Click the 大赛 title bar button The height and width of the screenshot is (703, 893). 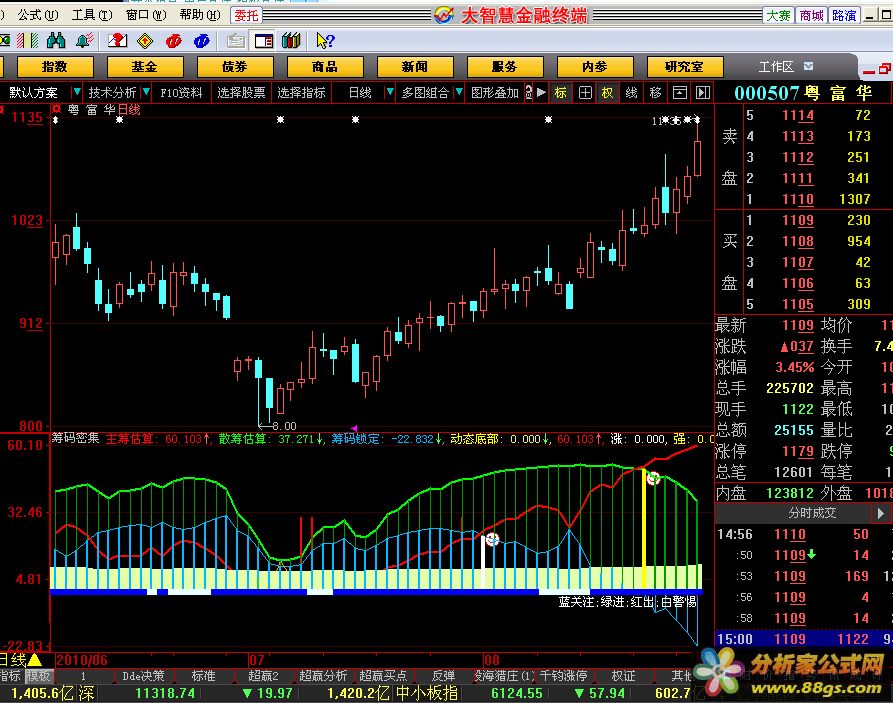tap(778, 15)
